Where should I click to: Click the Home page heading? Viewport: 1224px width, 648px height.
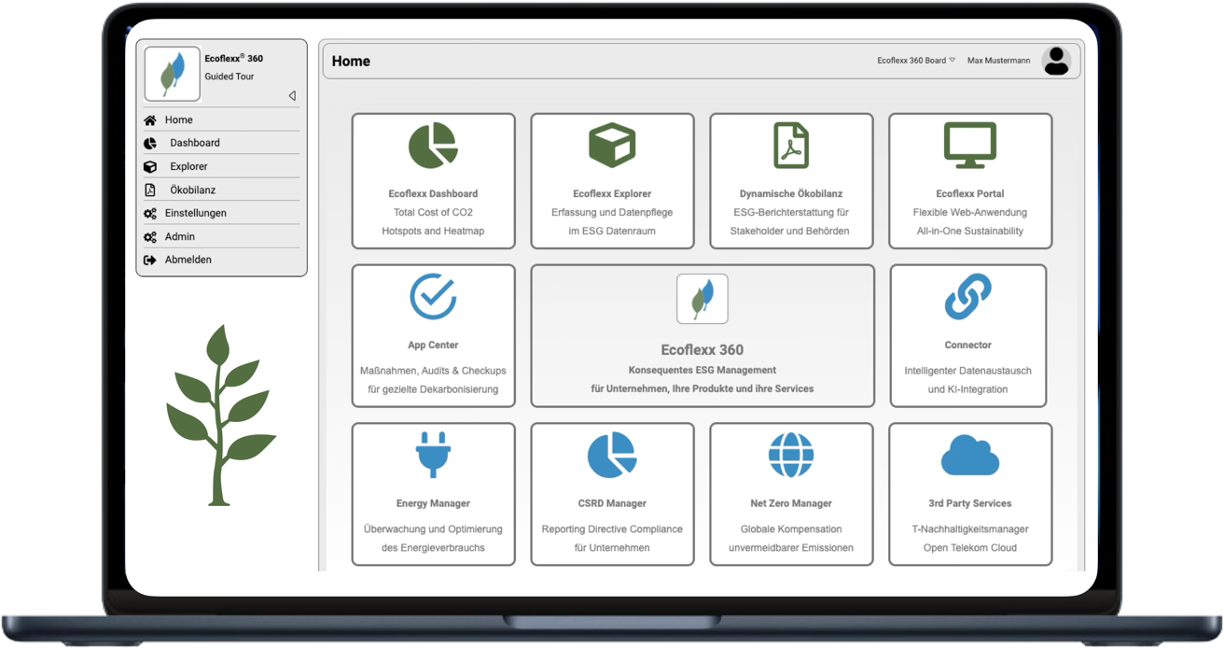click(351, 61)
